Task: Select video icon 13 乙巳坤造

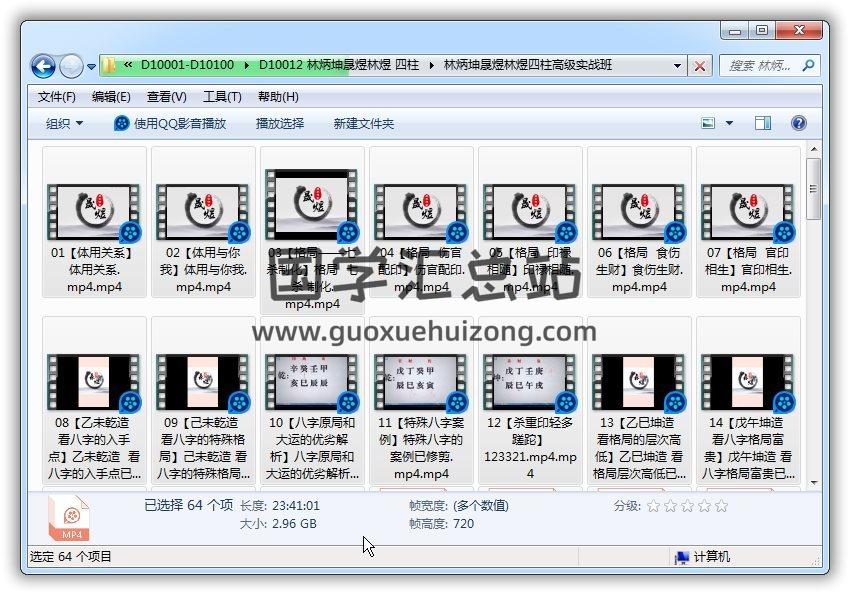Action: 638,382
